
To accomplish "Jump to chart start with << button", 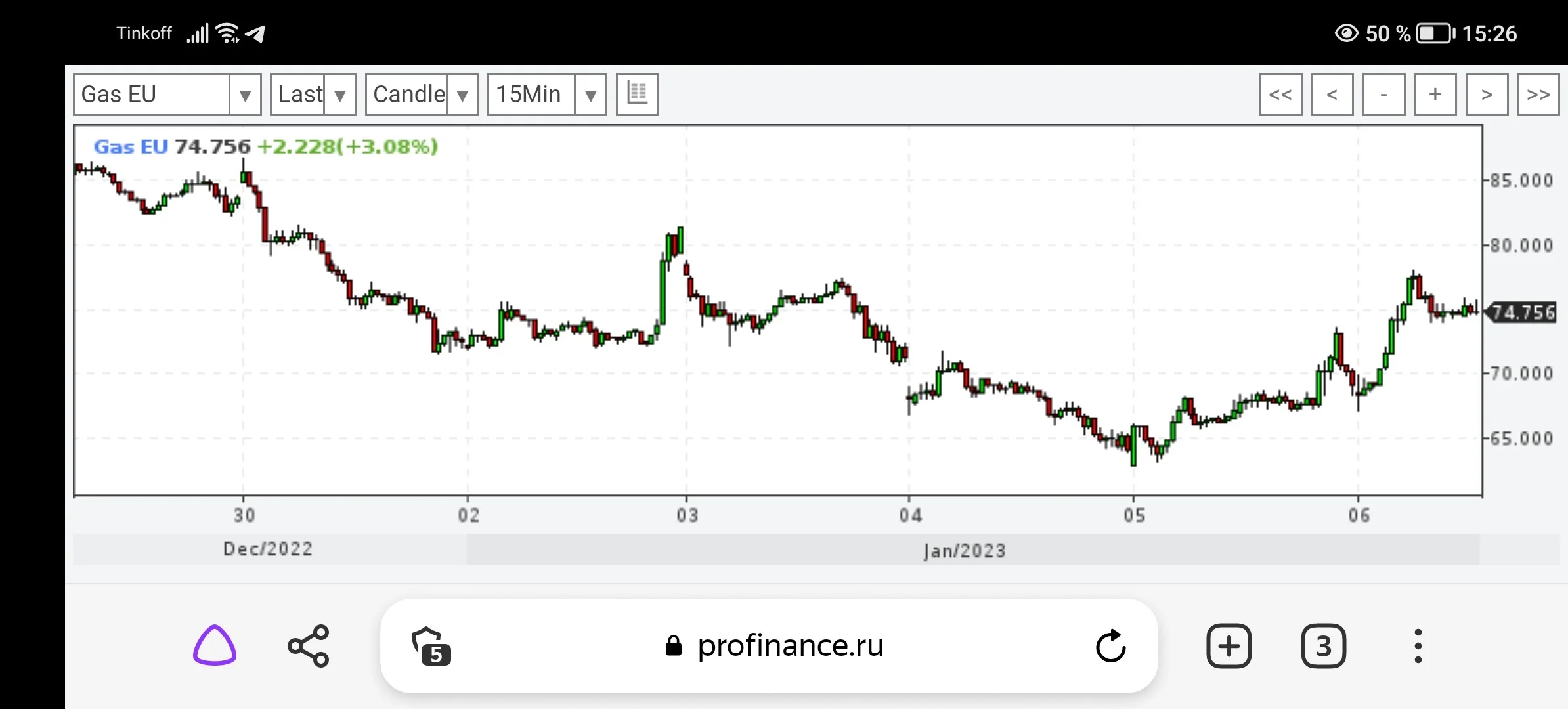I will click(1280, 95).
